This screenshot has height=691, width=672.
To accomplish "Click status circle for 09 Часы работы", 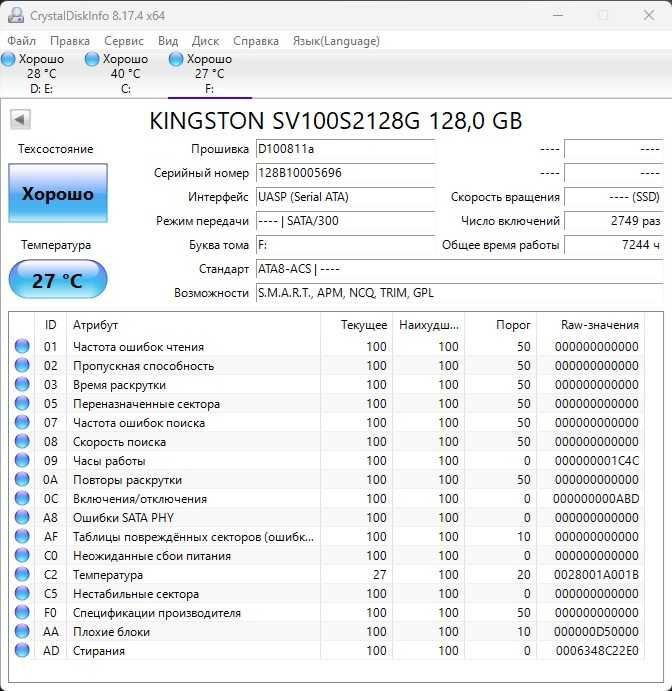I will (x=22, y=460).
